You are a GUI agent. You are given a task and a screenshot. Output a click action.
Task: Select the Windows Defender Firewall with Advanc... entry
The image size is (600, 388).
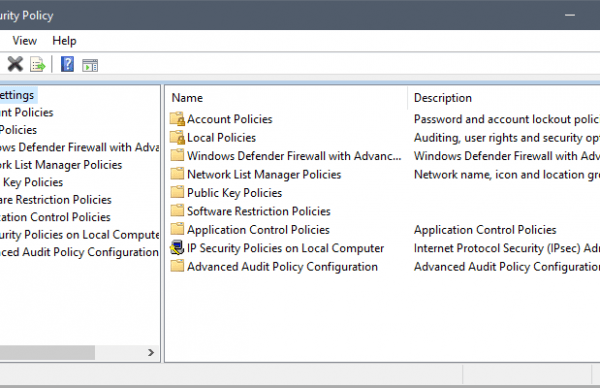click(294, 156)
